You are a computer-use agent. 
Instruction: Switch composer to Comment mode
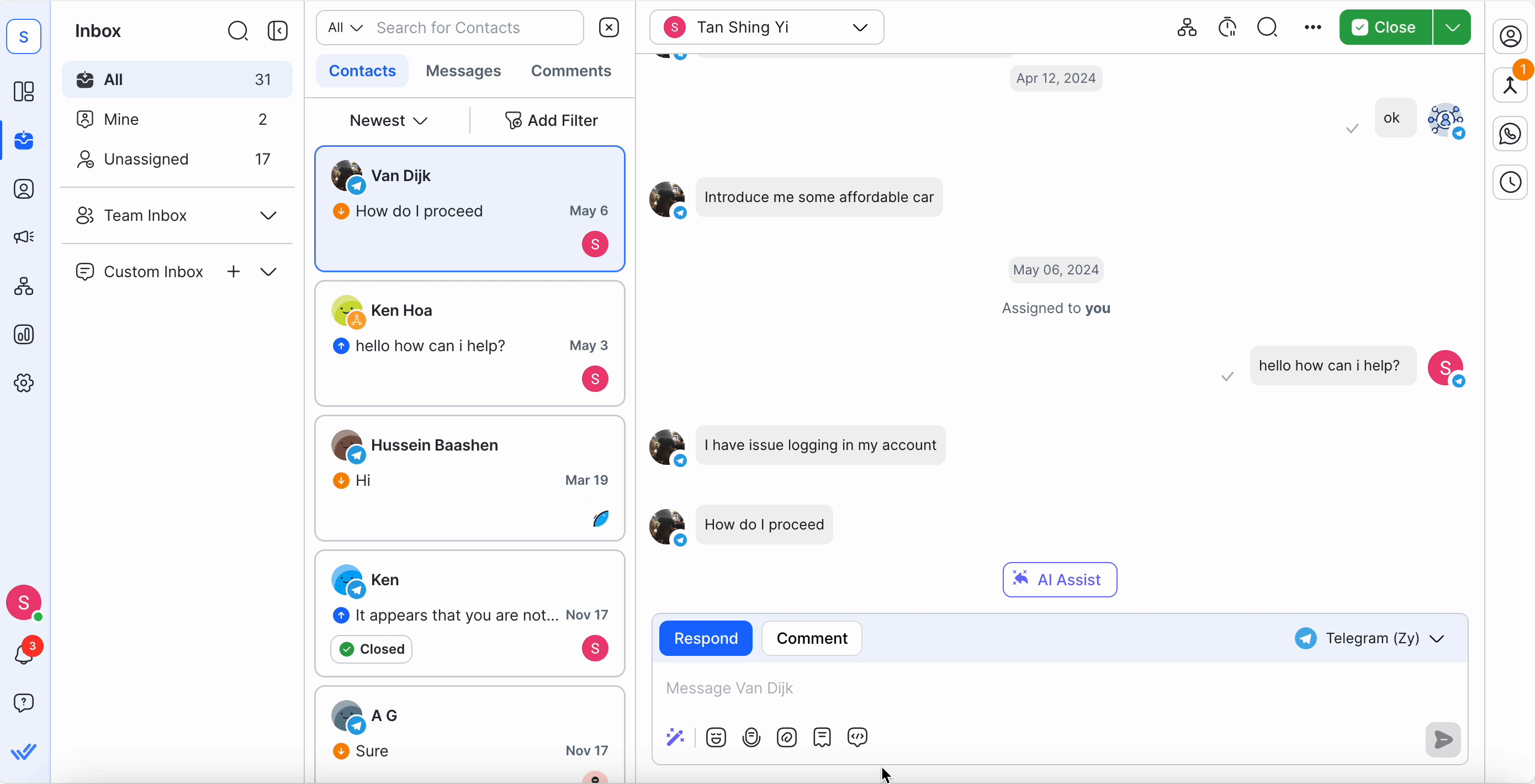point(812,639)
